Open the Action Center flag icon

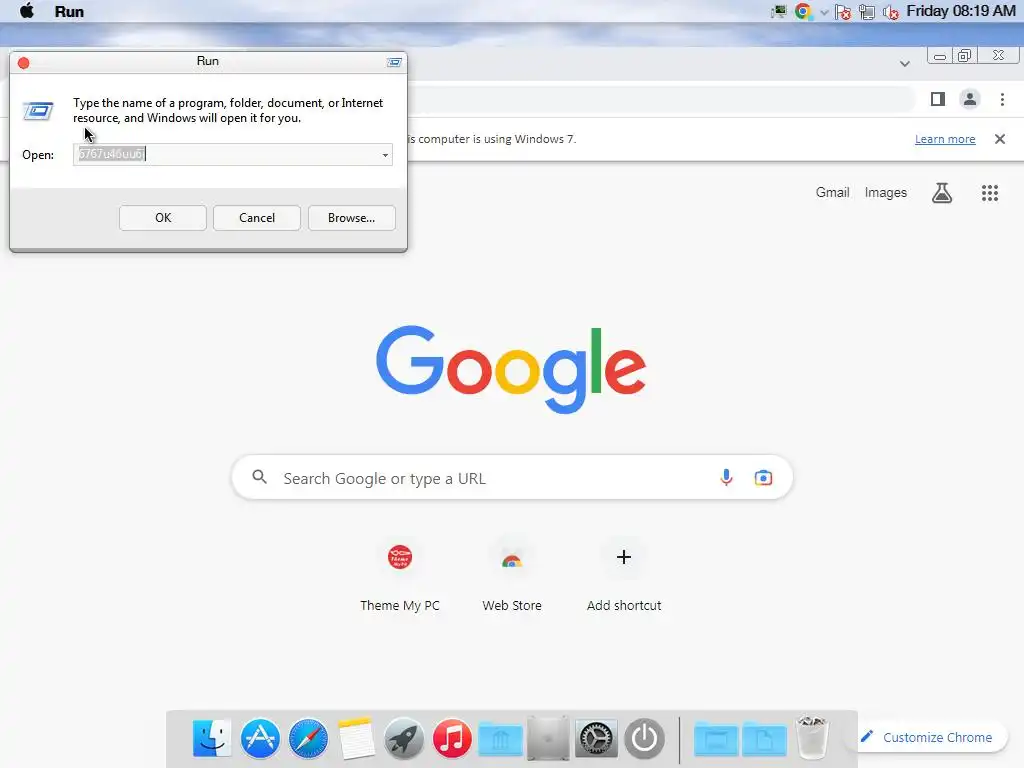click(842, 12)
